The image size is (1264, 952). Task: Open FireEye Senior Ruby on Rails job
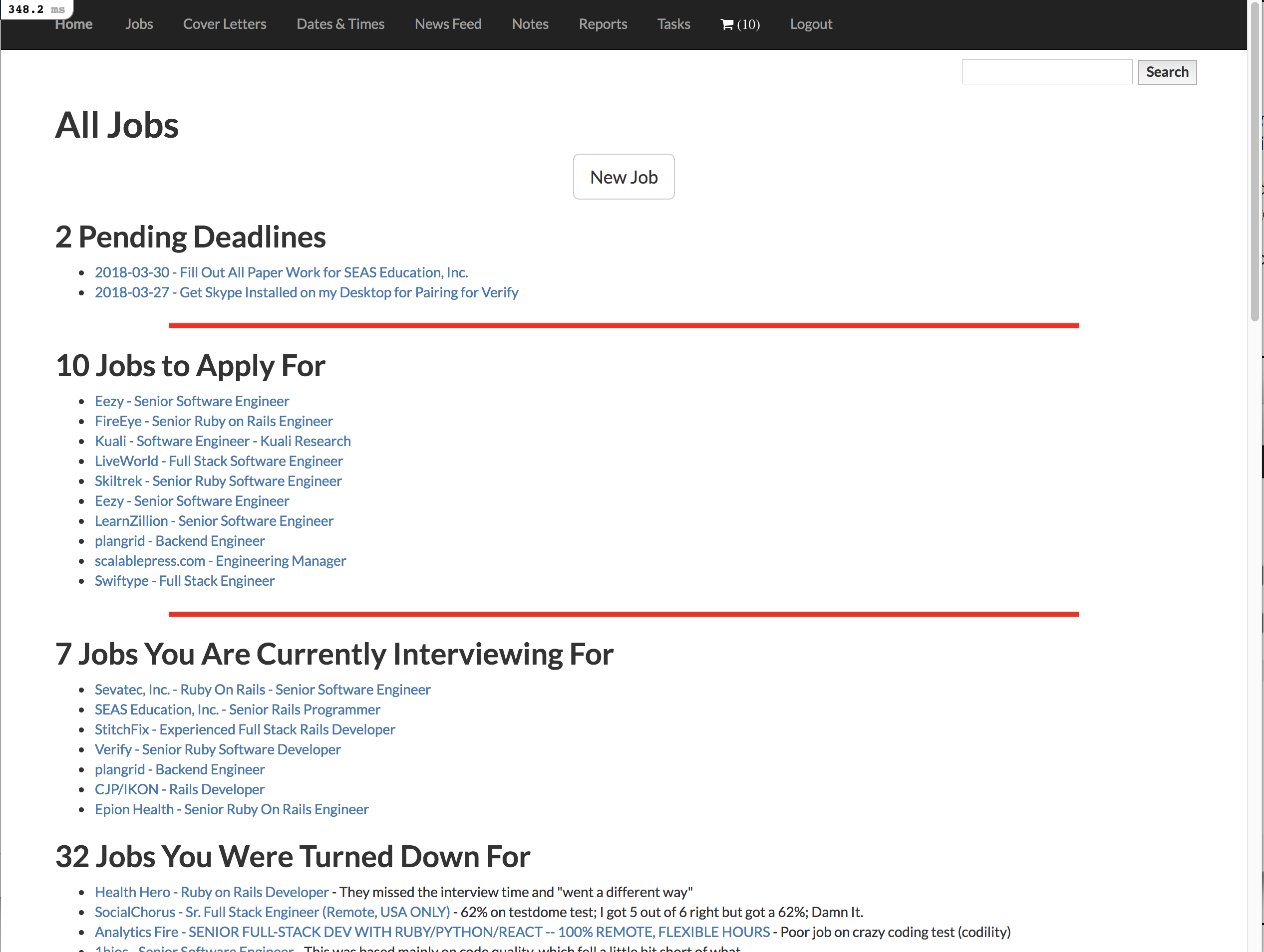point(214,421)
